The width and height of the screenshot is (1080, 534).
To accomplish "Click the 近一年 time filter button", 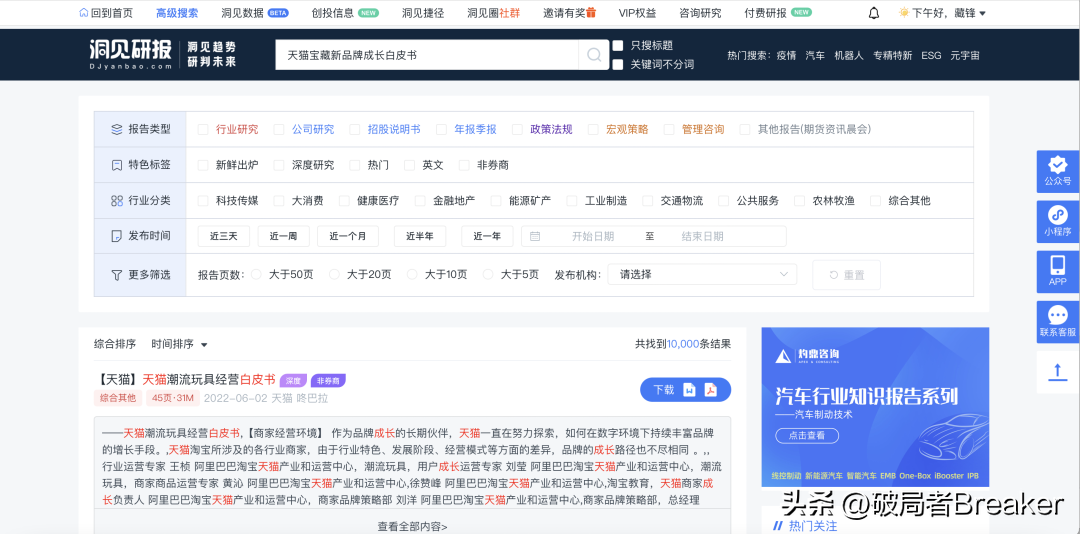I will [487, 236].
